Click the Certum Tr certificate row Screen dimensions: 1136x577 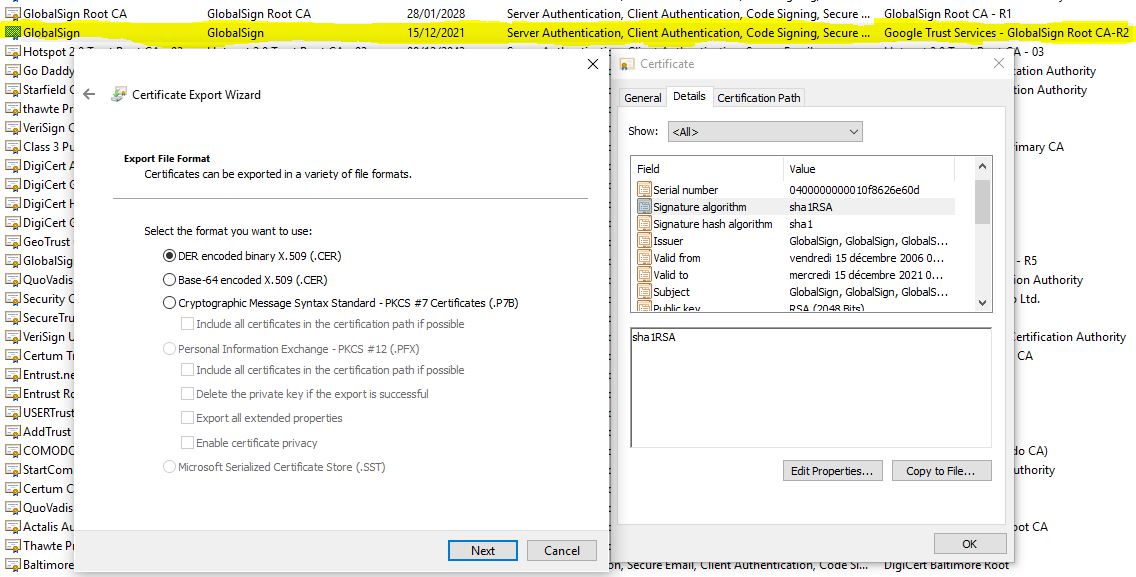[38, 356]
